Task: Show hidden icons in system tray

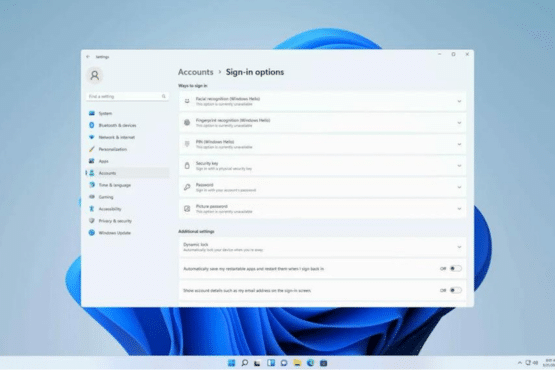Action: (520, 363)
